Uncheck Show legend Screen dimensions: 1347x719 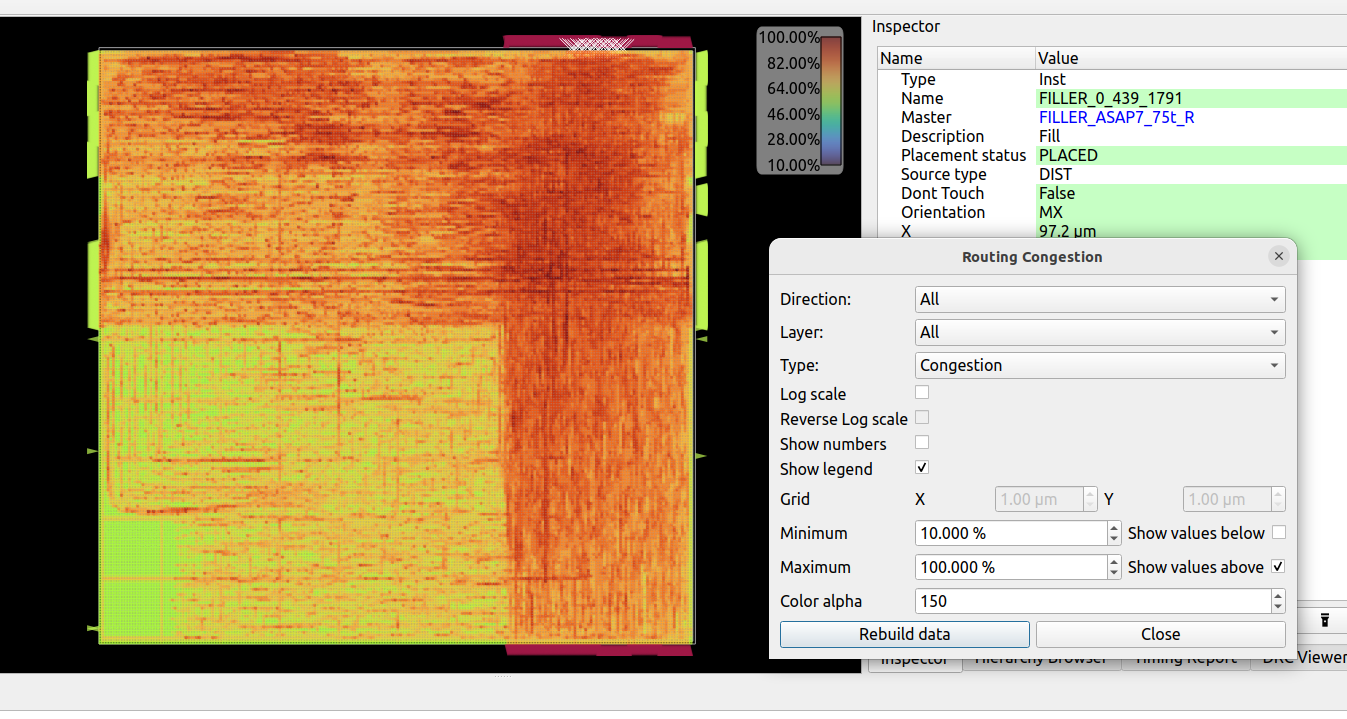[921, 467]
